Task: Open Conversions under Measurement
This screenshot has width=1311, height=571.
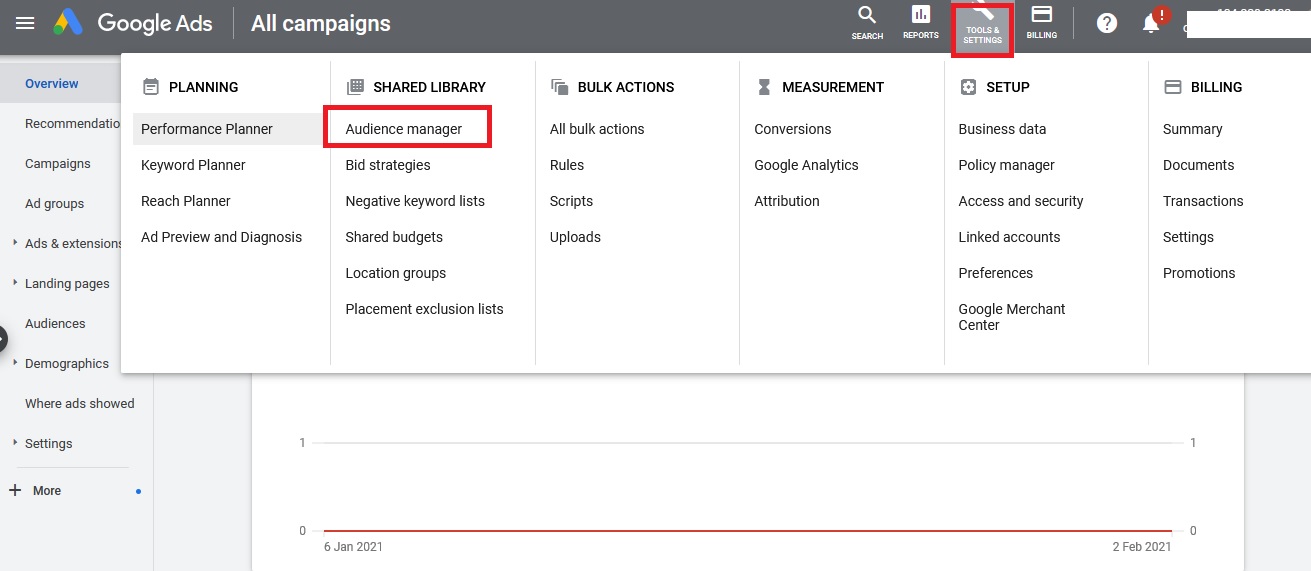Action: click(793, 129)
